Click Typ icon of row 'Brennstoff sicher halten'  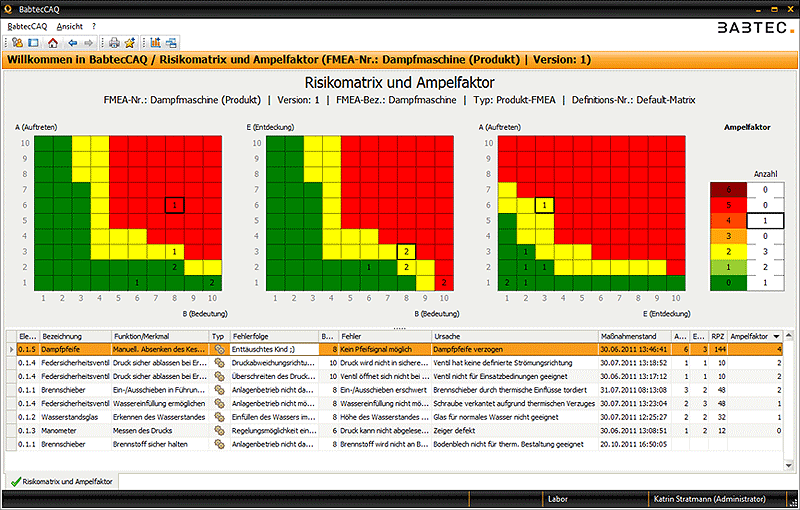tap(219, 444)
